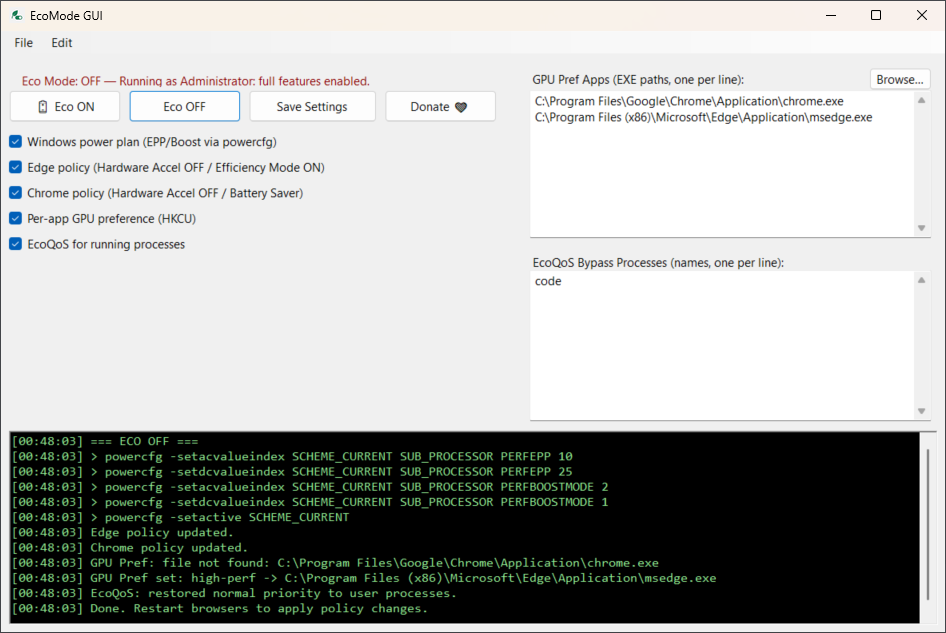Click Browse to add an EXE path
Screen dimensions: 946x633
click(899, 79)
